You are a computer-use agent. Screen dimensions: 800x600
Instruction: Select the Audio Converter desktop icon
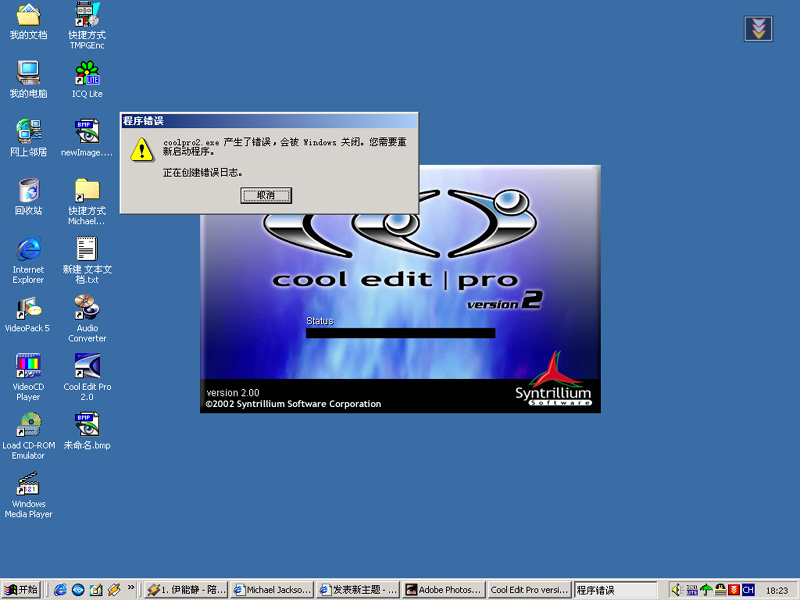(87, 319)
